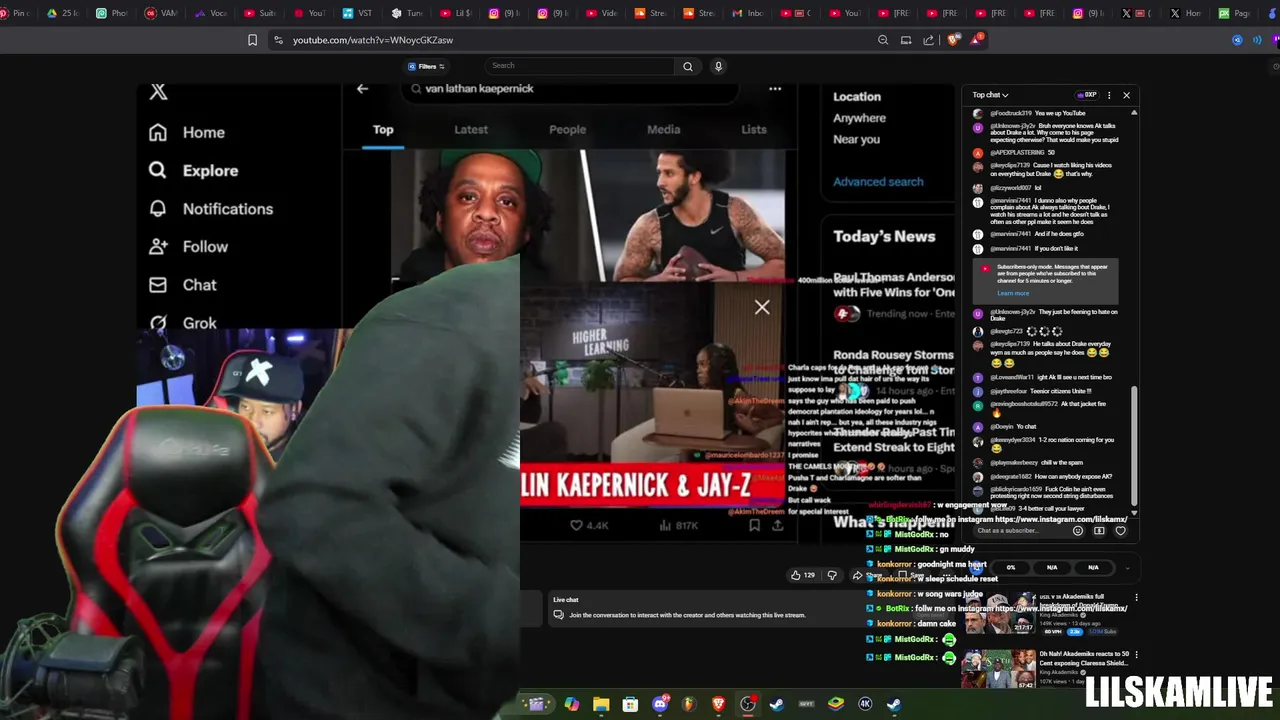Screen dimensions: 1280x720
Task: Open Super Chat dollar icon in chat
Action: [1099, 531]
